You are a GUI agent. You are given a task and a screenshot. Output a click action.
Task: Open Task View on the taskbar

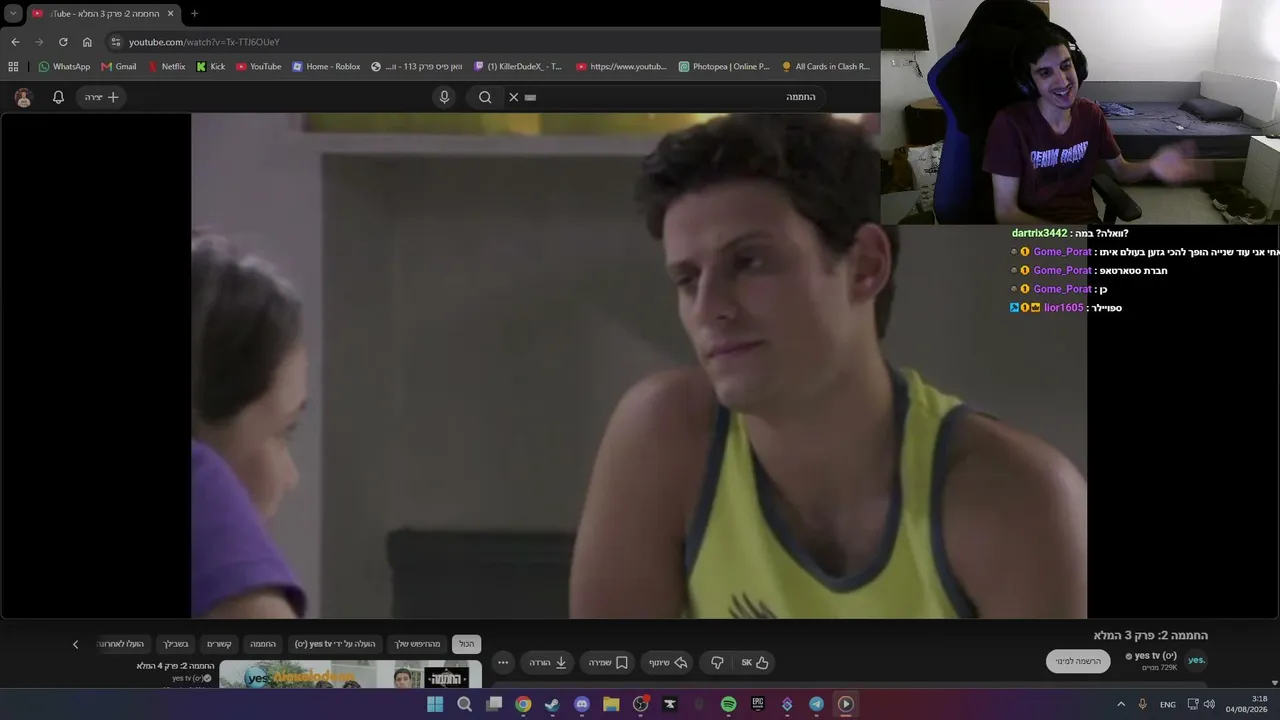click(494, 704)
